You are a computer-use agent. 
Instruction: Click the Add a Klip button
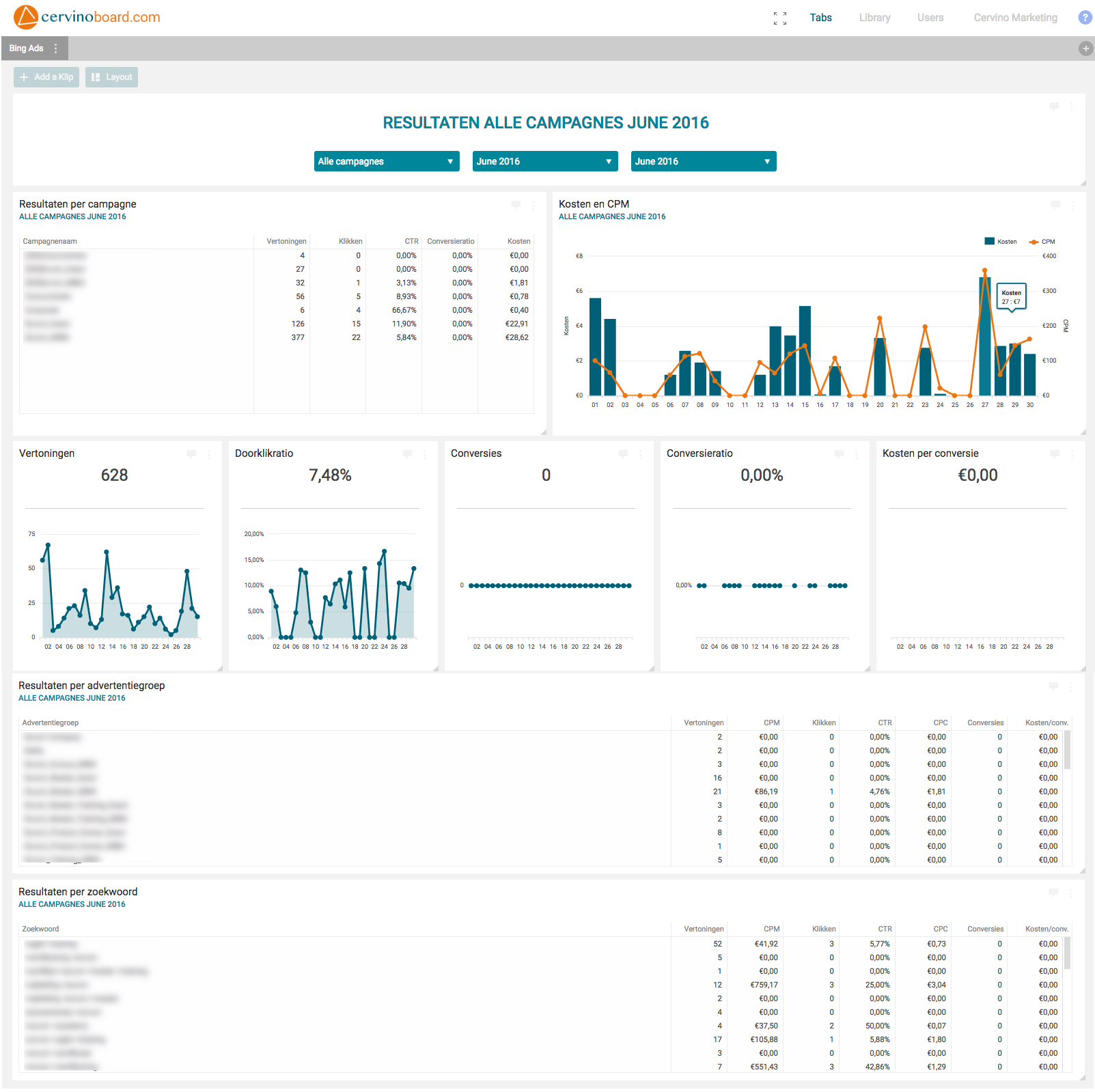[46, 76]
